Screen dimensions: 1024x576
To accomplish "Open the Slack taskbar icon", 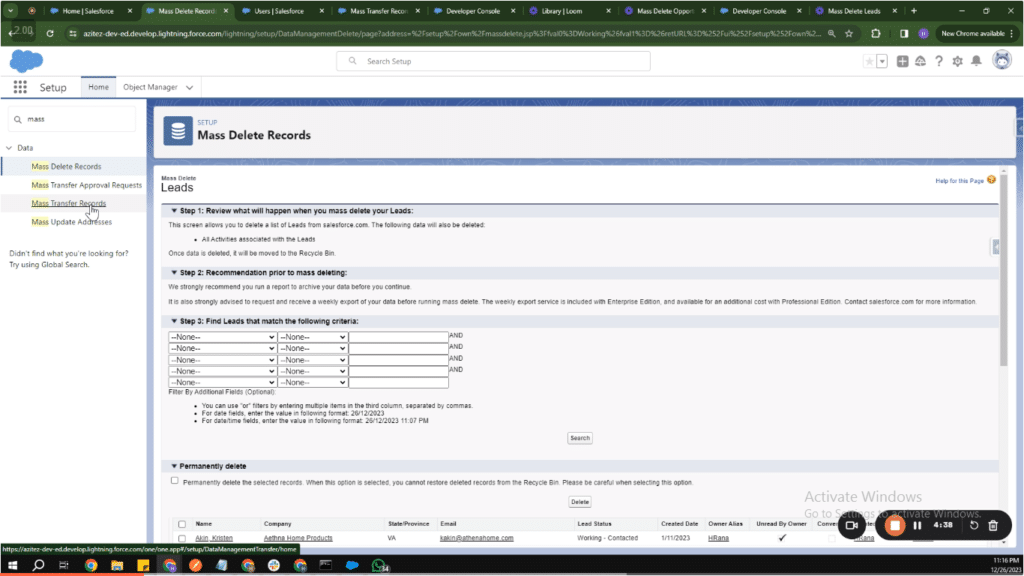I will (x=274, y=565).
